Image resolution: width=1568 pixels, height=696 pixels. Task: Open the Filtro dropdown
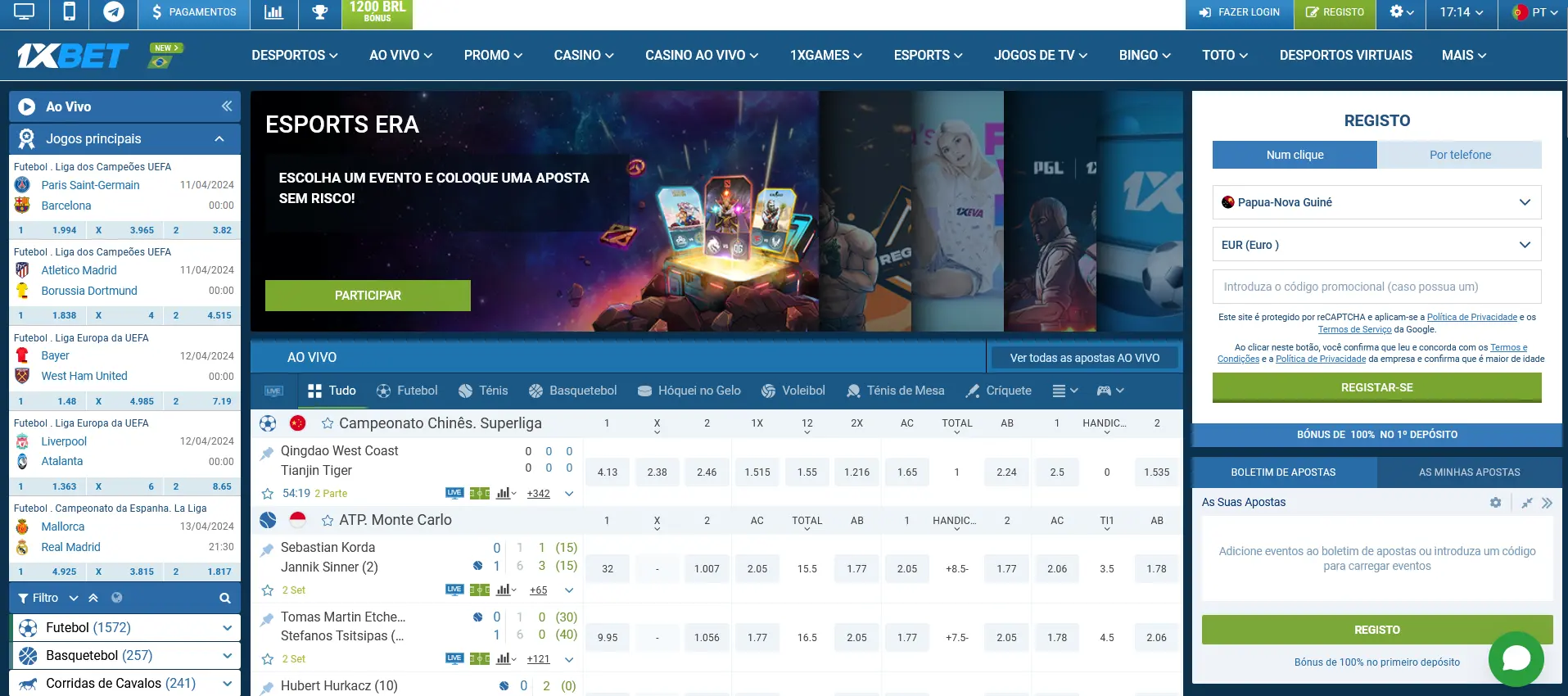(47, 599)
